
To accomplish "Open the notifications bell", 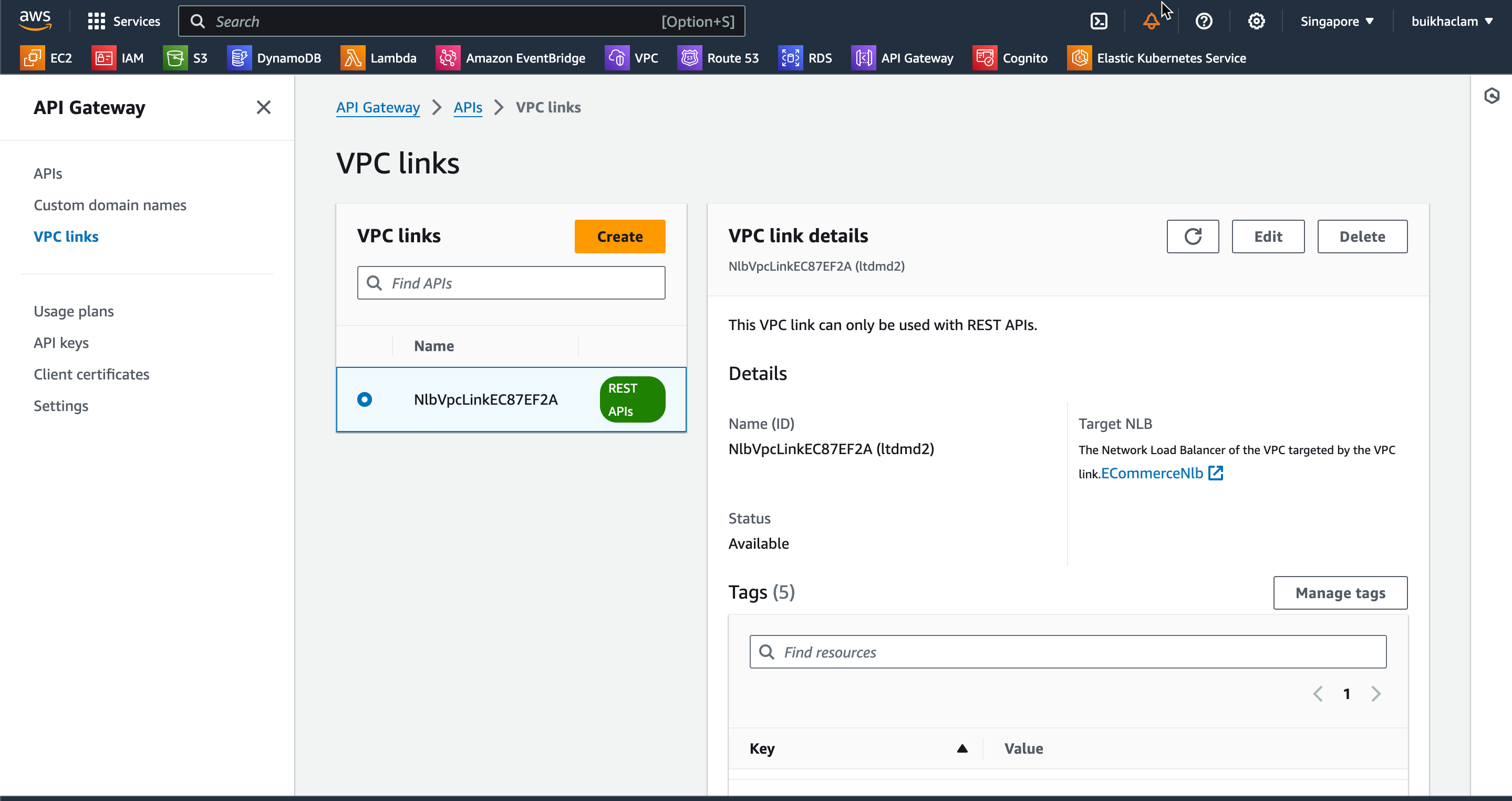I will point(1151,21).
